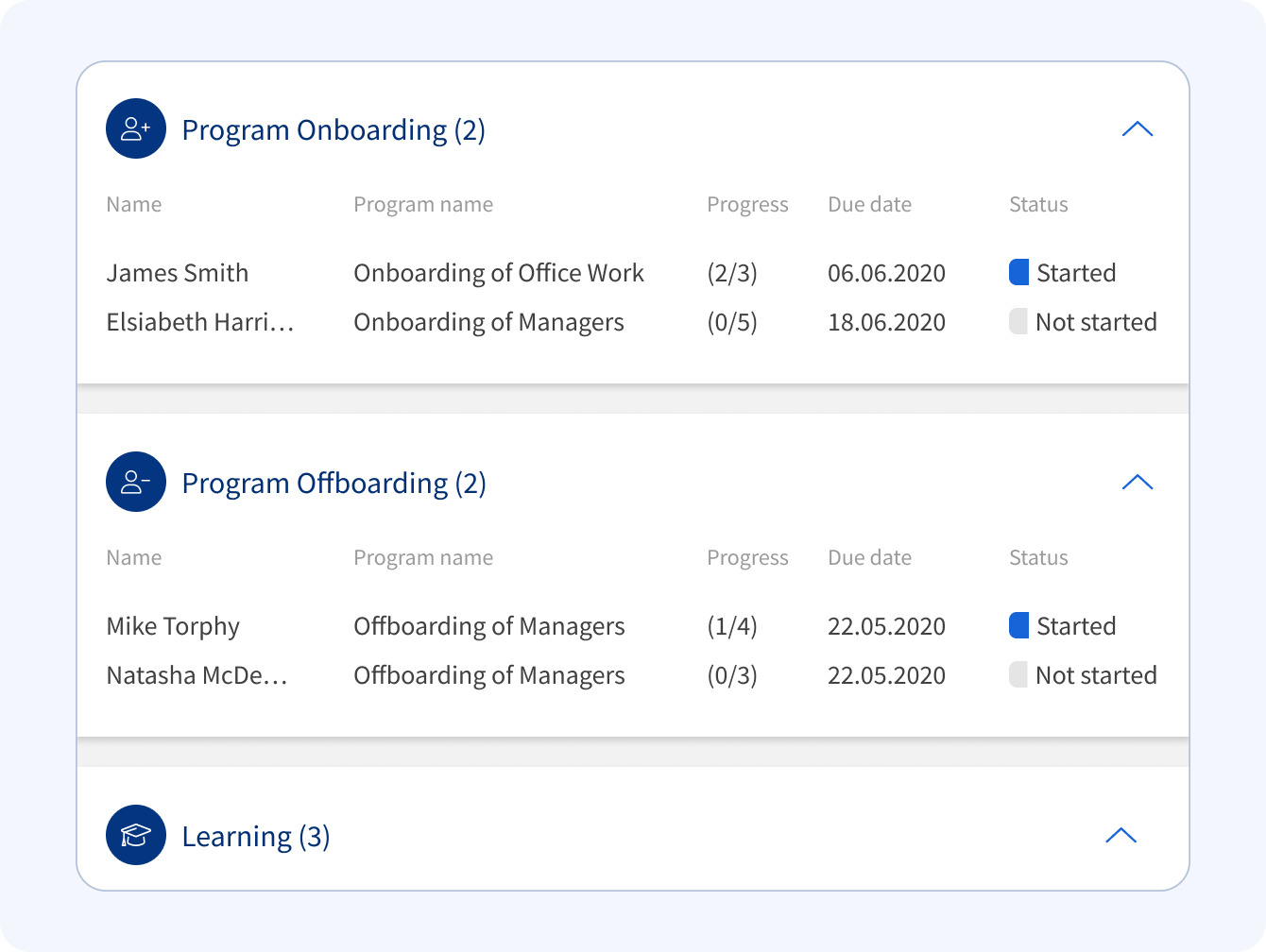Screen dimensions: 1266x952
Task: Open the Program Onboarding (2) heading
Action: [x=334, y=129]
